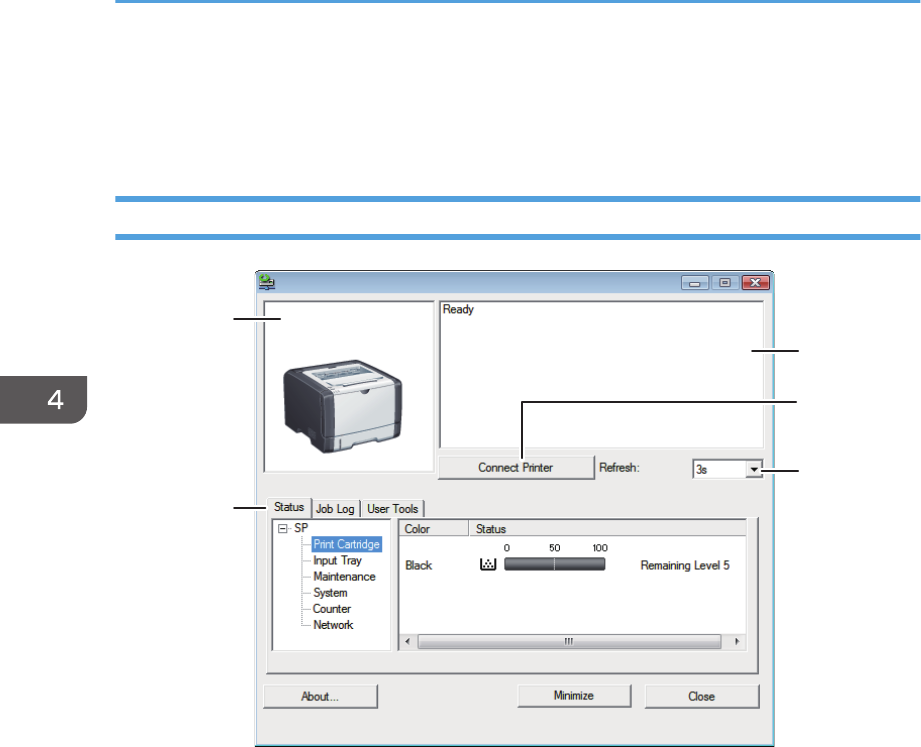This screenshot has width=921, height=747.
Task: Click the horizontal scrollbar thumb
Action: point(569,641)
